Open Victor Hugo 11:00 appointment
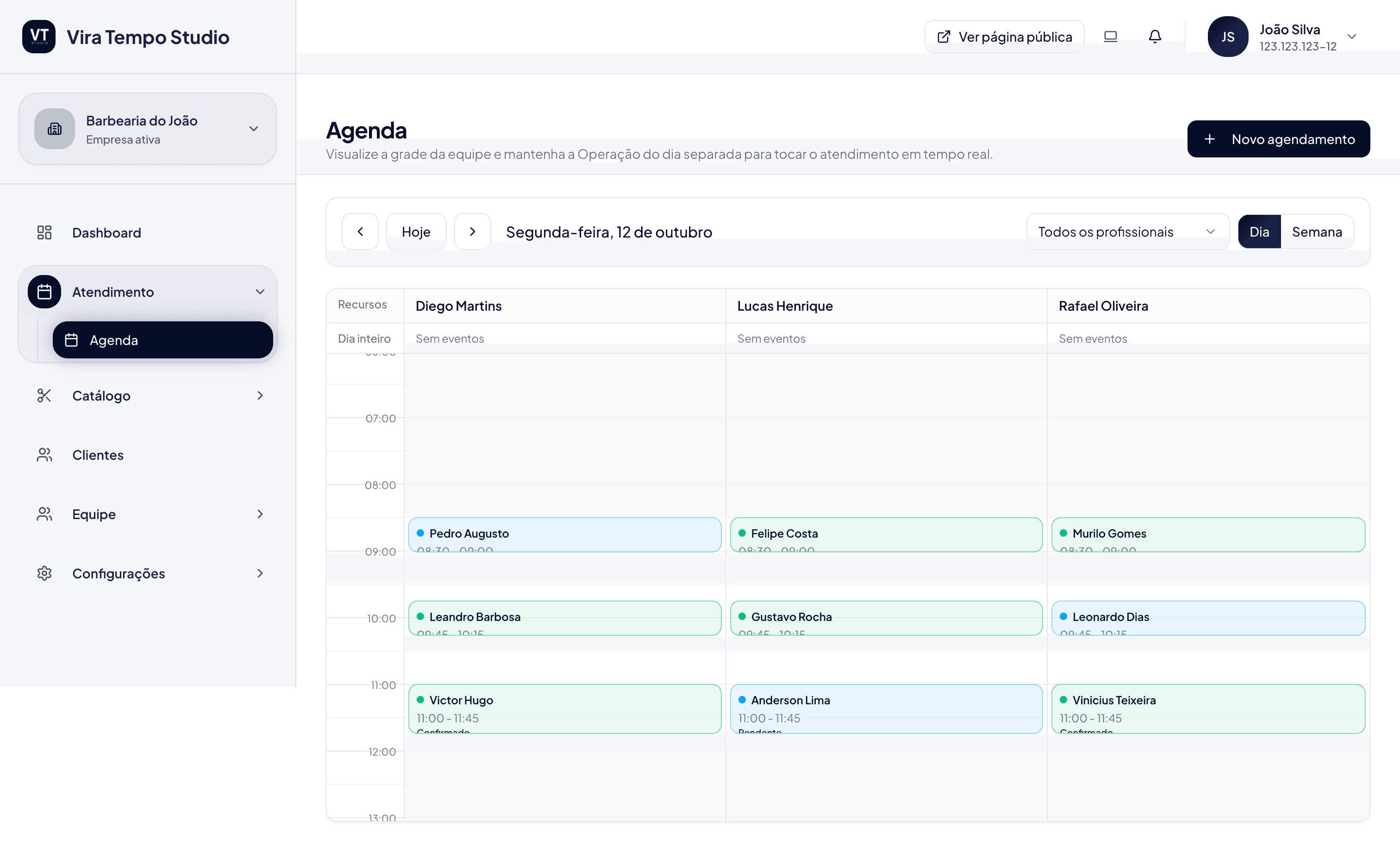 coord(565,709)
